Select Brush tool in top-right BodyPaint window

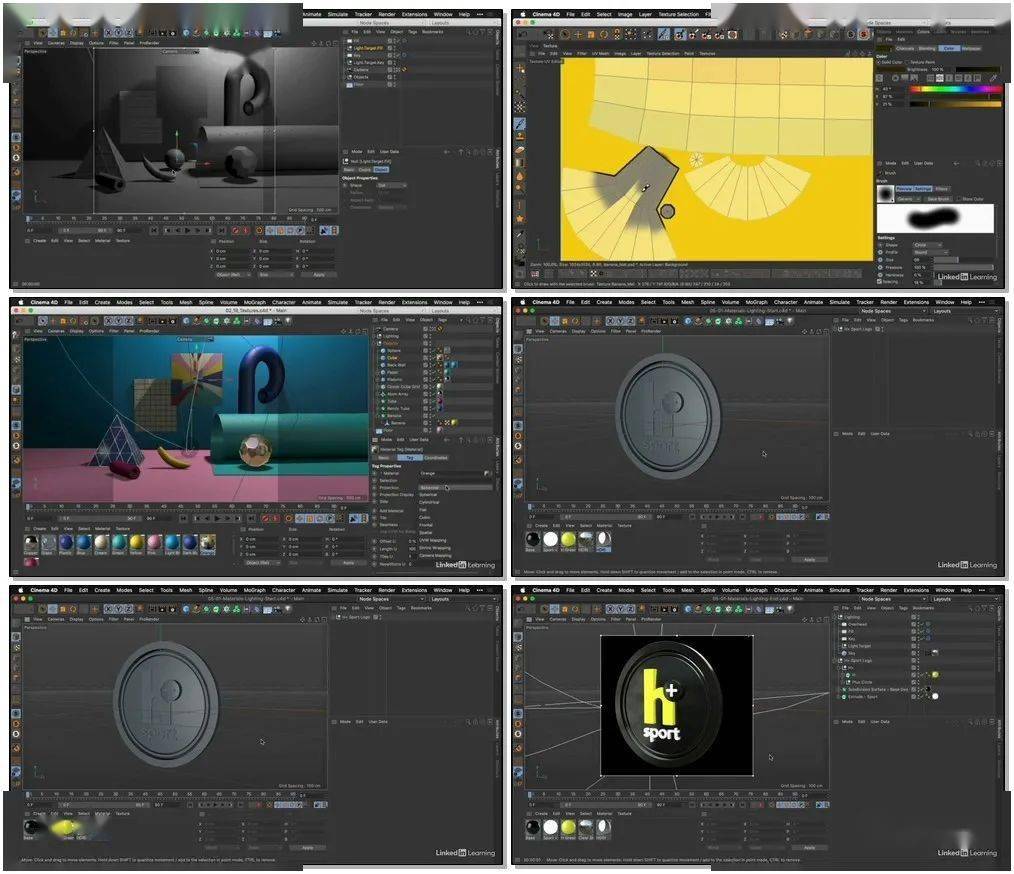click(520, 123)
